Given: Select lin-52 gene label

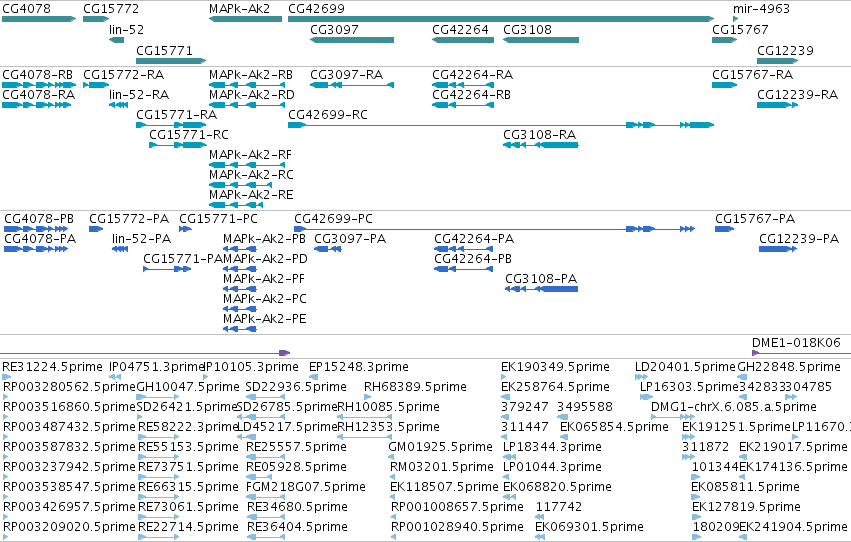Looking at the screenshot, I should (x=126, y=30).
